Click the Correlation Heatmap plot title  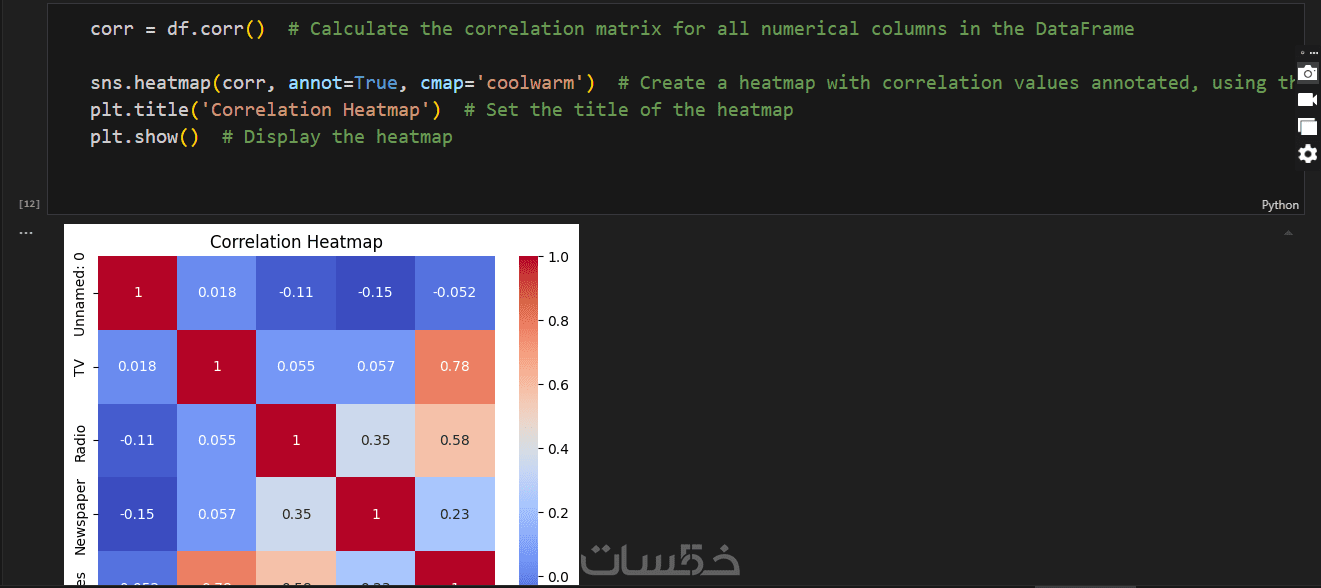(296, 242)
